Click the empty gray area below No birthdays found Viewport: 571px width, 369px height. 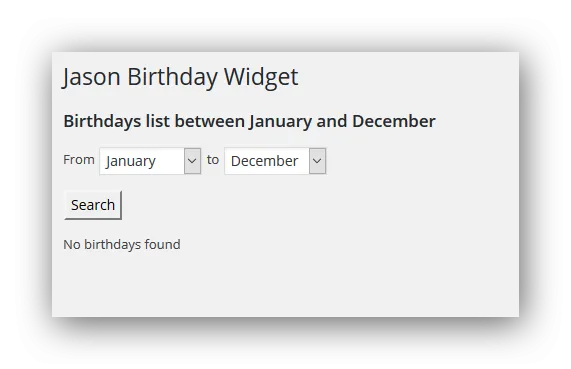click(x=286, y=284)
